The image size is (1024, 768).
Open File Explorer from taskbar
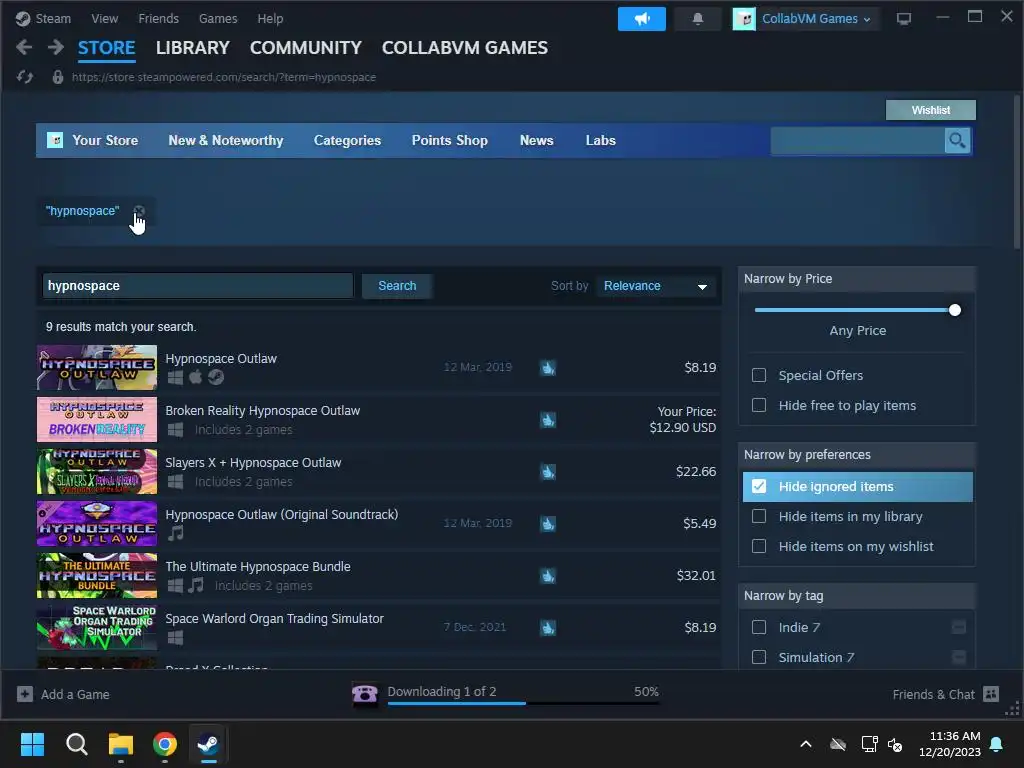click(x=121, y=744)
